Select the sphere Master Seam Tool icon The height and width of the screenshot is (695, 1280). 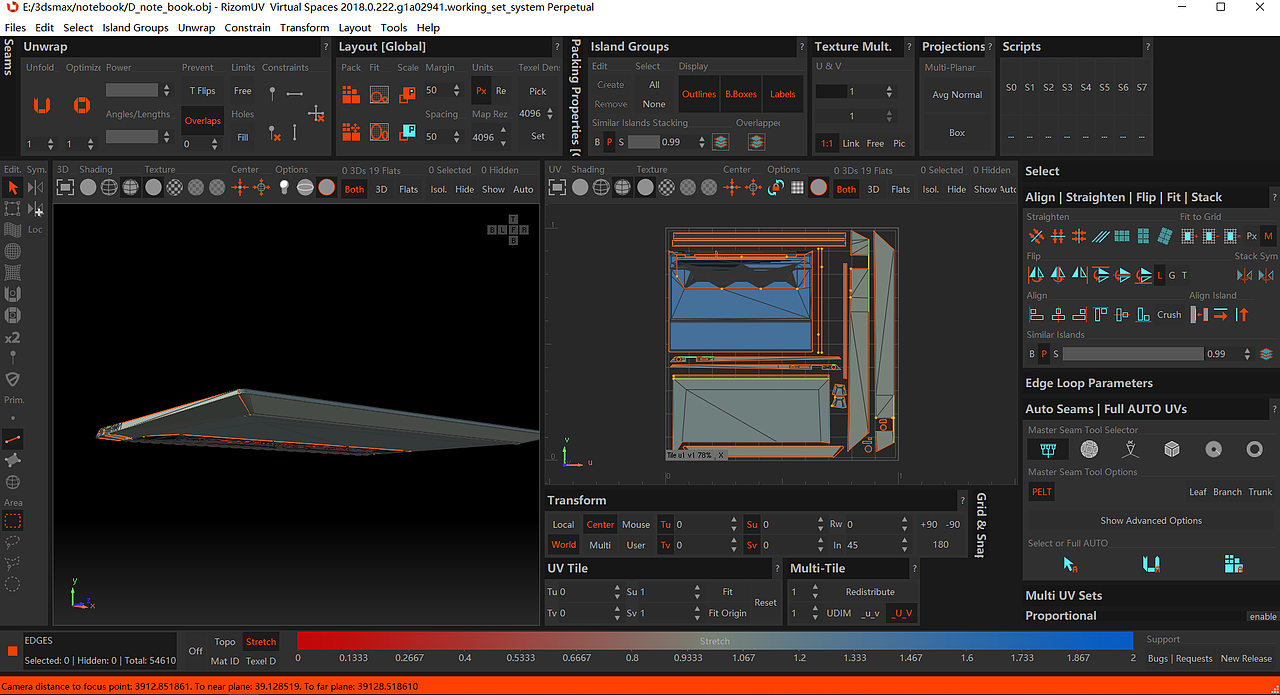[1089, 450]
